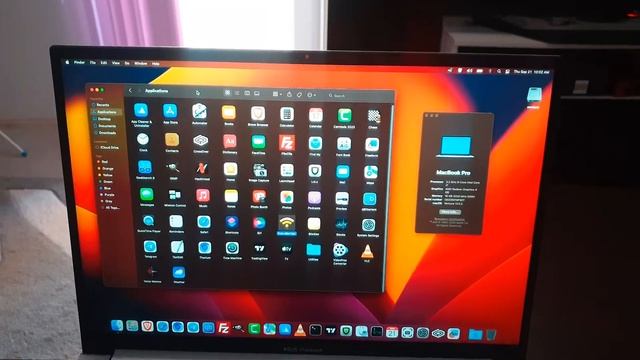Open the App Store application icon
This screenshot has width=640, height=360.
point(170,111)
